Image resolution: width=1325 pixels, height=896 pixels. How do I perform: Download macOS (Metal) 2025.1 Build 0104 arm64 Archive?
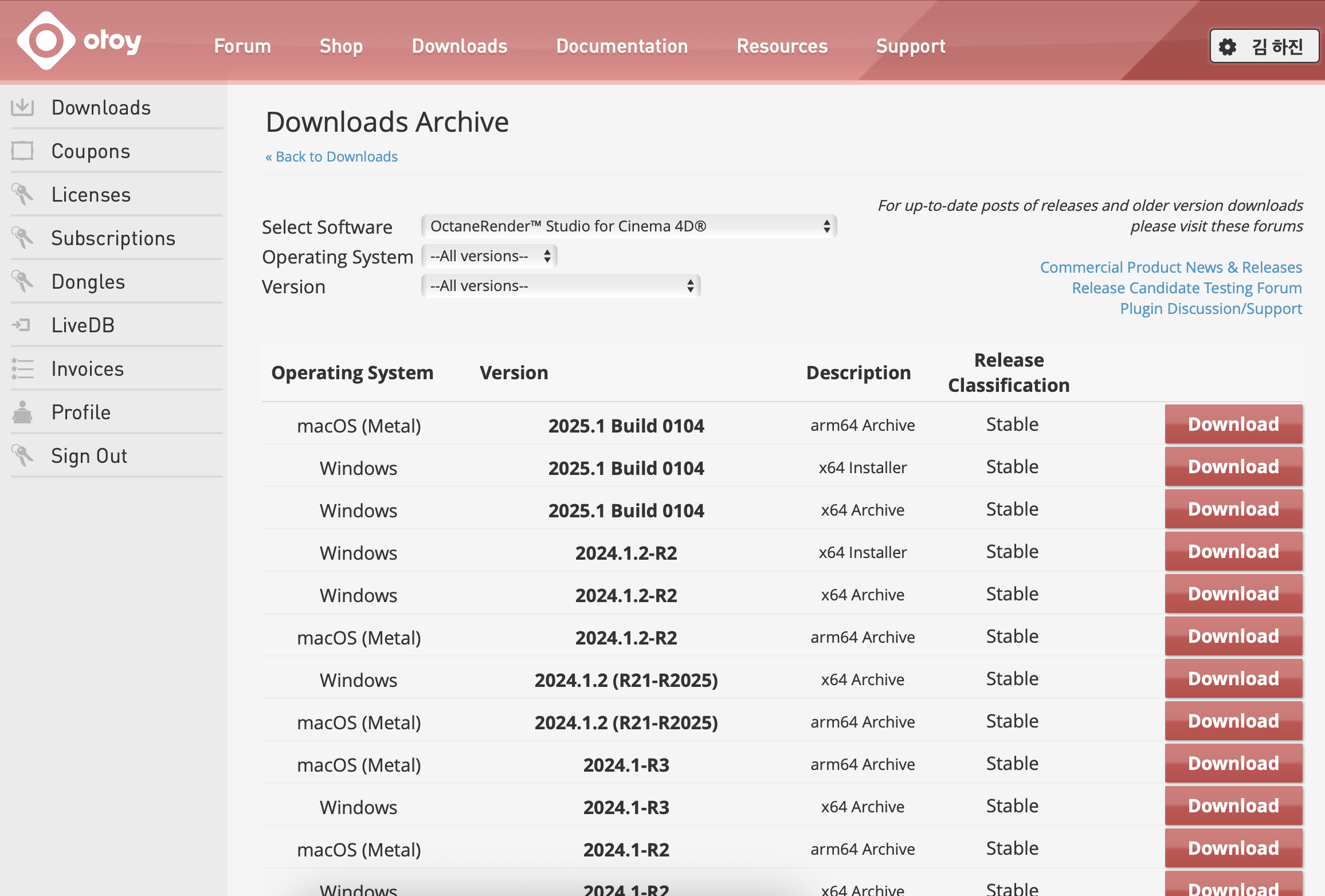[x=1233, y=424]
